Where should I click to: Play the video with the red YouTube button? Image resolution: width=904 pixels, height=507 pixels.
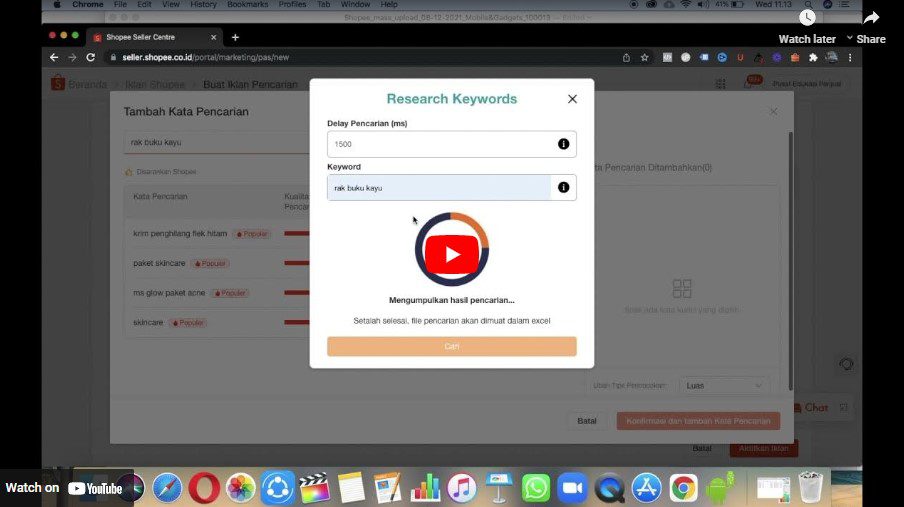451,254
